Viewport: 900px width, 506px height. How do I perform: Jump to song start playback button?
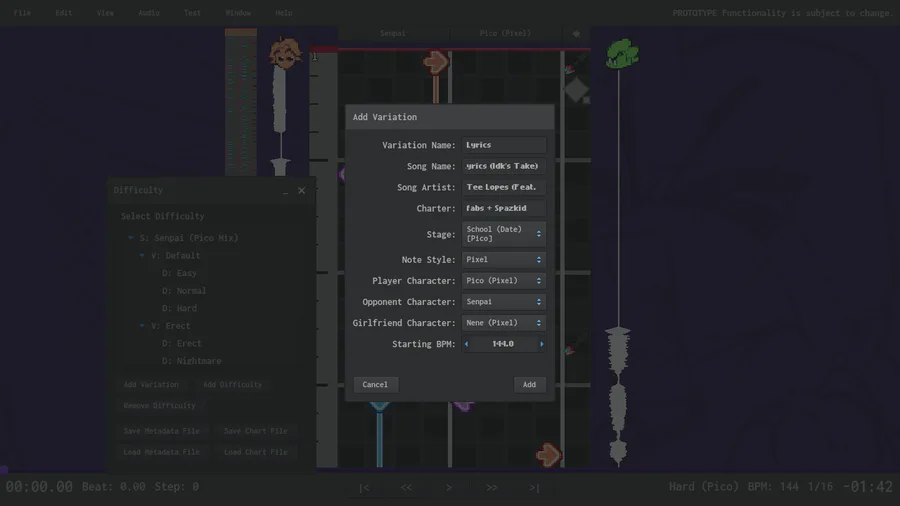click(x=364, y=488)
